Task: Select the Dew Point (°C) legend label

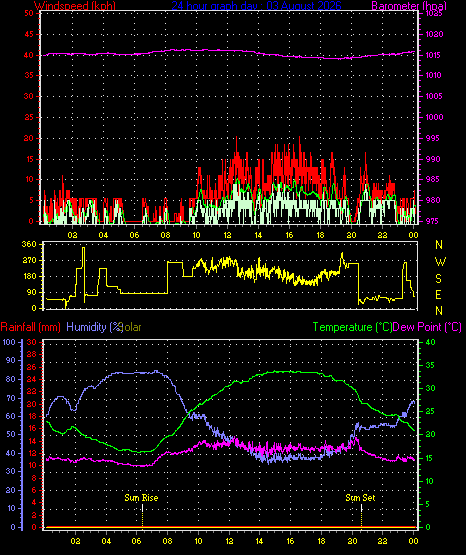Action: click(427, 327)
